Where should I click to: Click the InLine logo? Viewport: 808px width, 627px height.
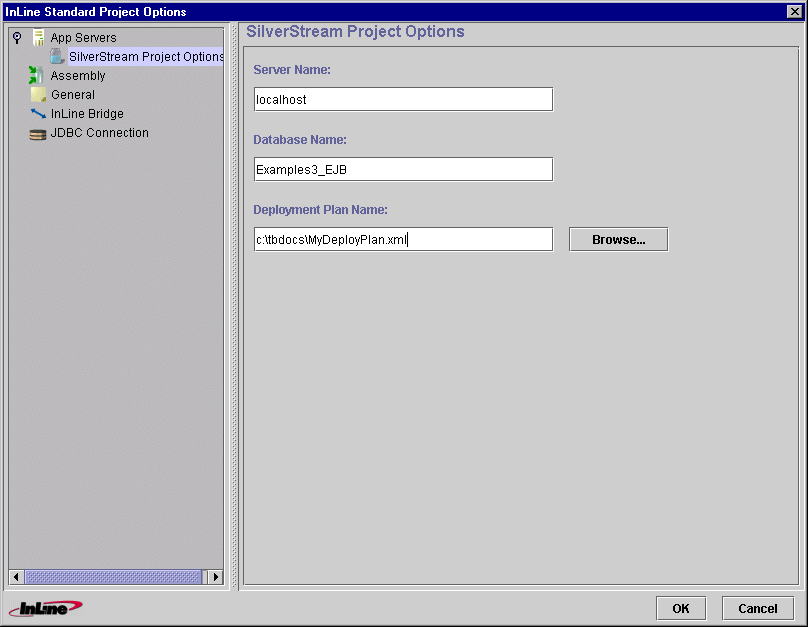(x=45, y=608)
